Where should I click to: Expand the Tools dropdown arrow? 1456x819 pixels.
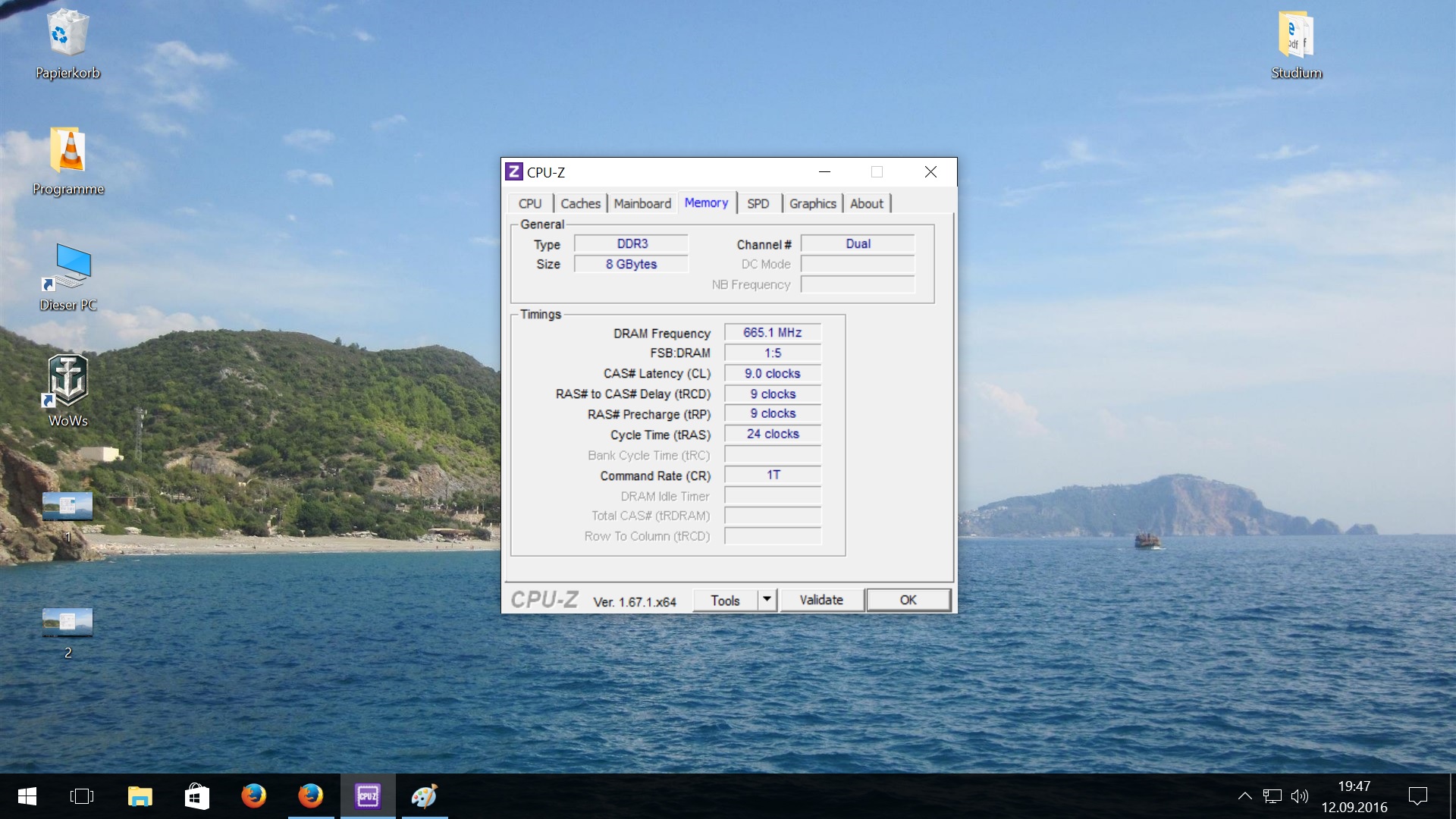pos(767,600)
